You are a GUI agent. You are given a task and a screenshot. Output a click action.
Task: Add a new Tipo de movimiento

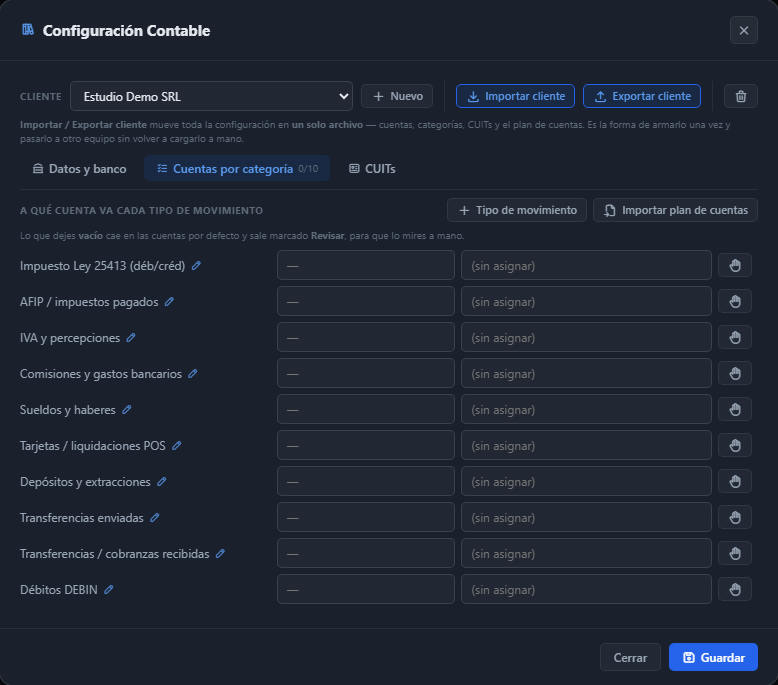point(517,210)
